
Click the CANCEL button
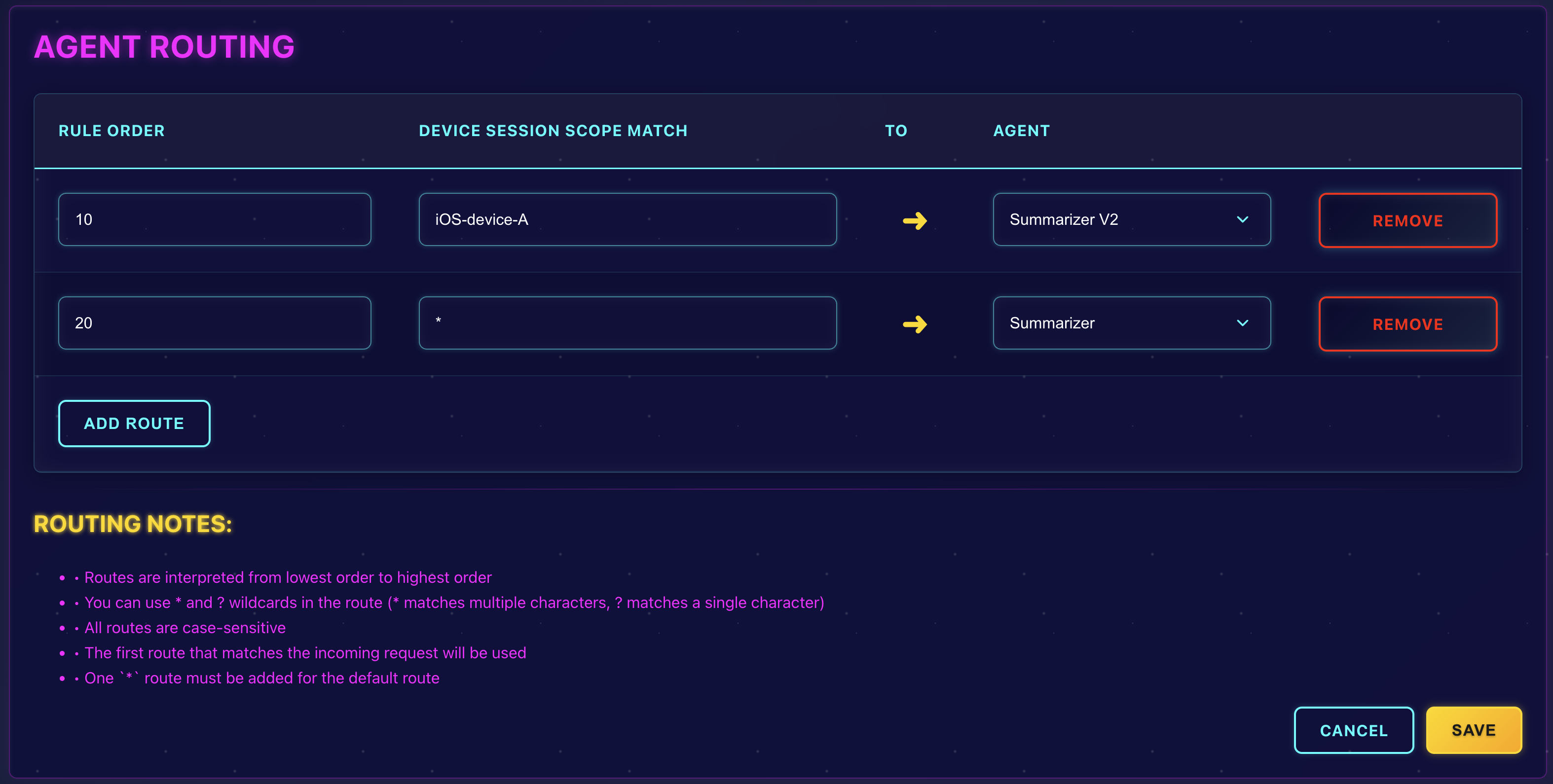click(x=1354, y=730)
